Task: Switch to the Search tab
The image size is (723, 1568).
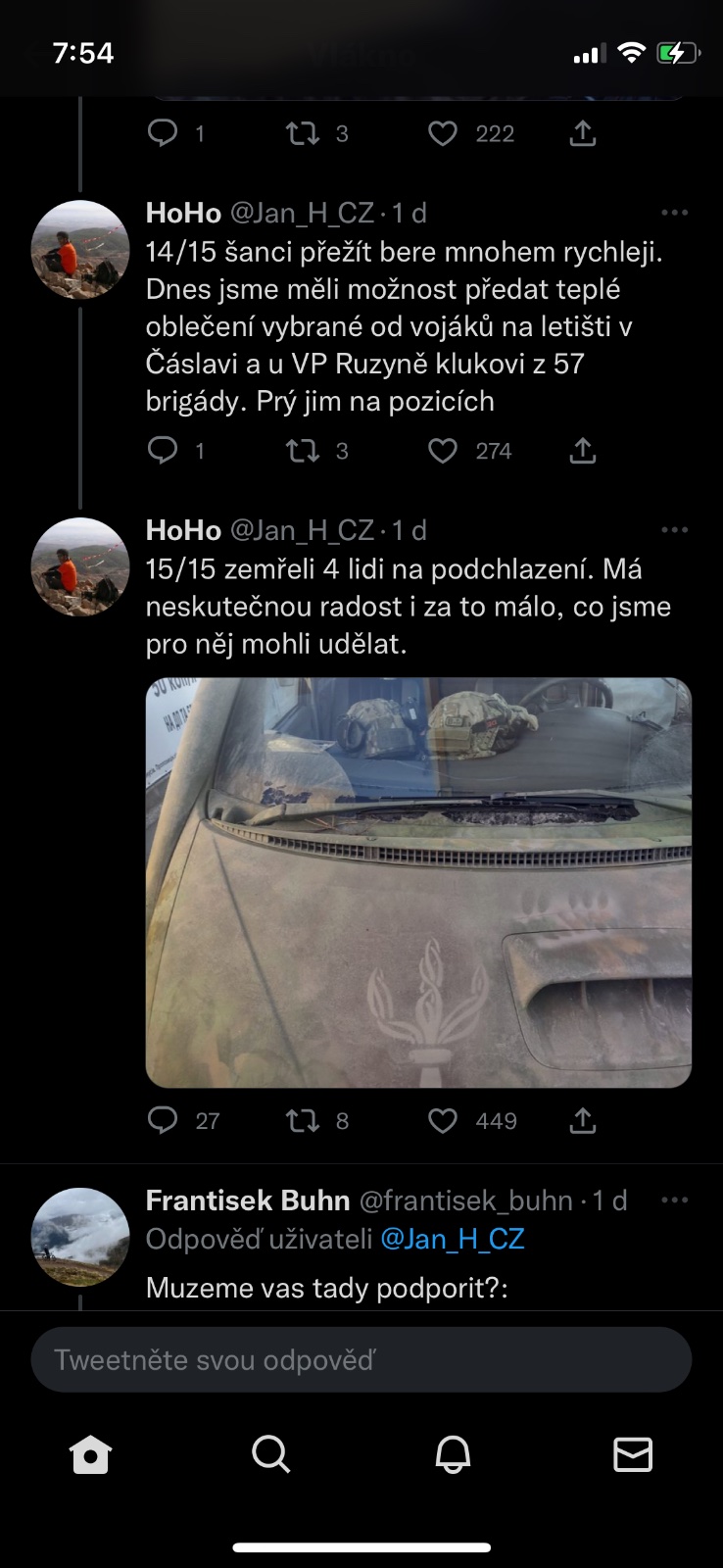Action: pyautogui.click(x=271, y=1454)
